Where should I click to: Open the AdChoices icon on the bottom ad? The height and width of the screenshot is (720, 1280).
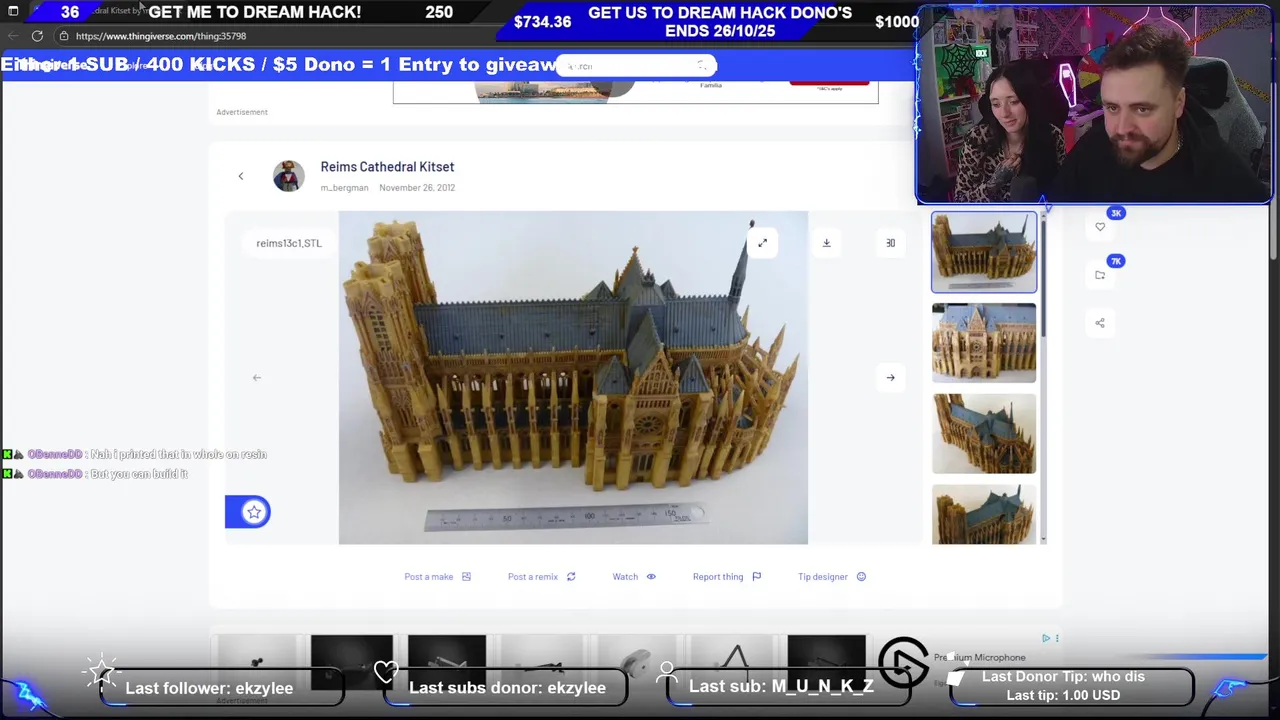pyautogui.click(x=1046, y=638)
